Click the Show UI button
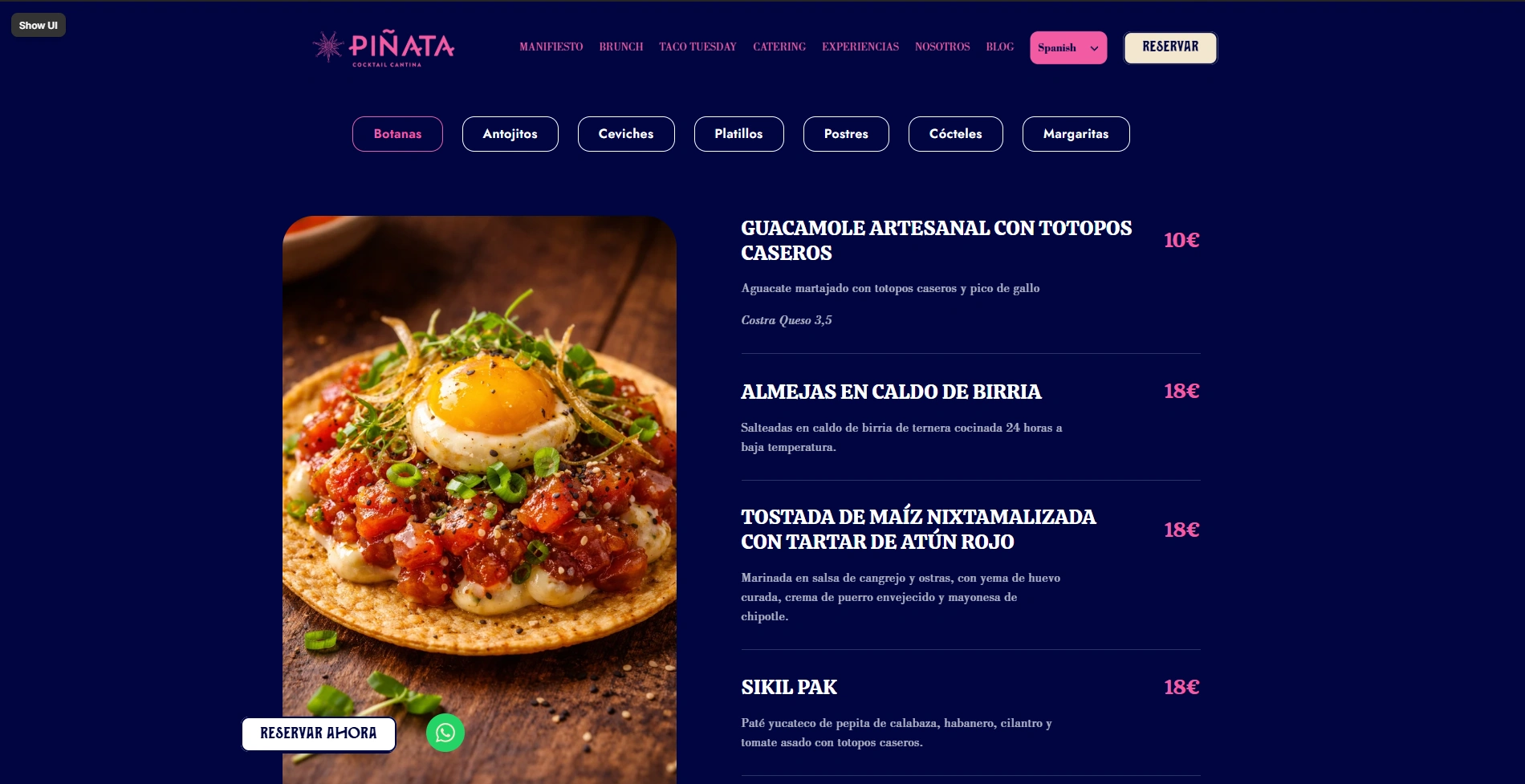The width and height of the screenshot is (1525, 784). [x=39, y=25]
